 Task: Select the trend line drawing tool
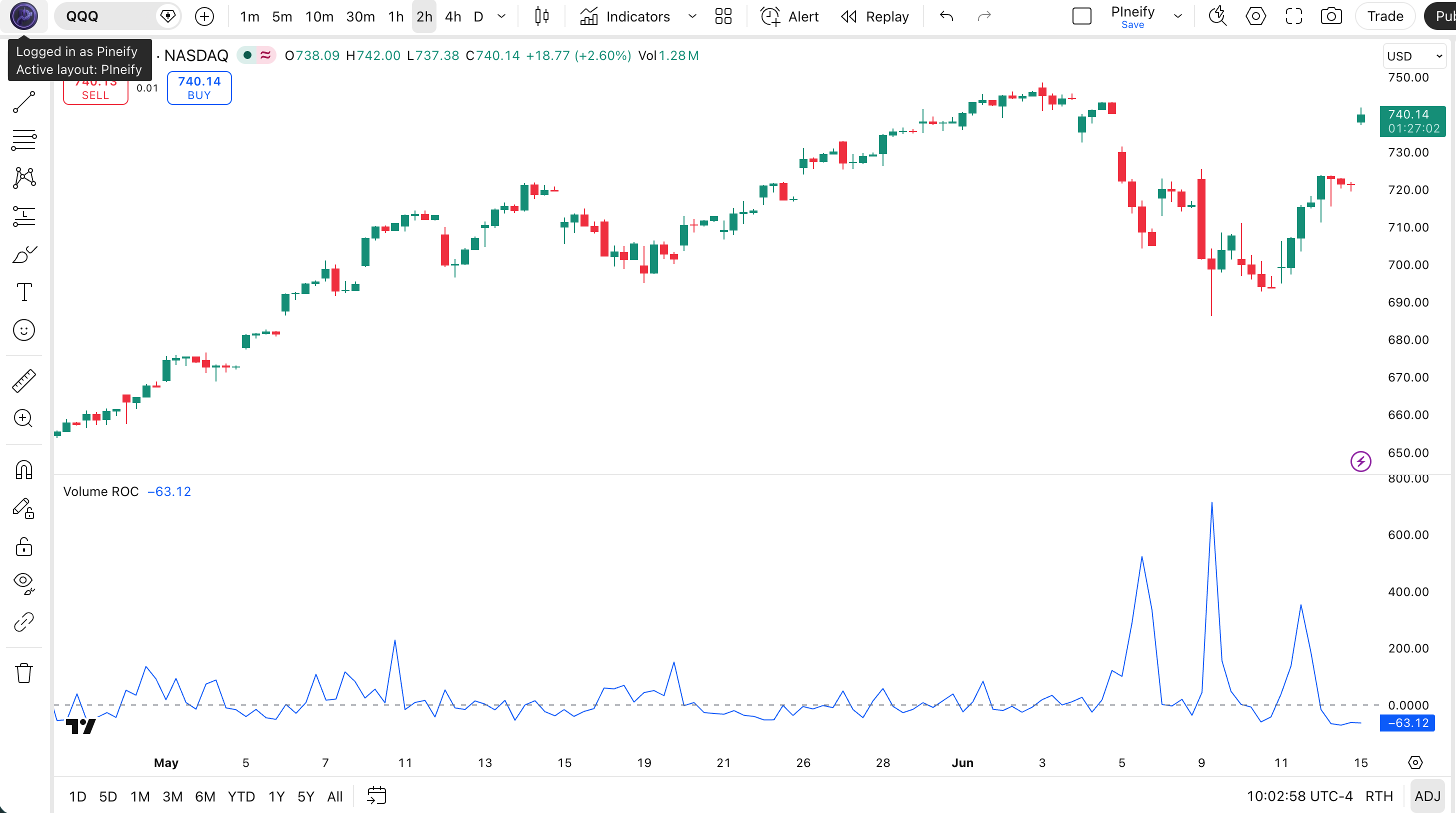[x=23, y=102]
